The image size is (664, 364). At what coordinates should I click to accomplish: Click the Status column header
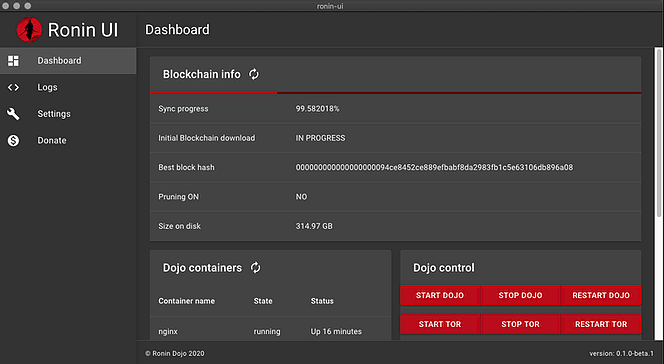322,301
